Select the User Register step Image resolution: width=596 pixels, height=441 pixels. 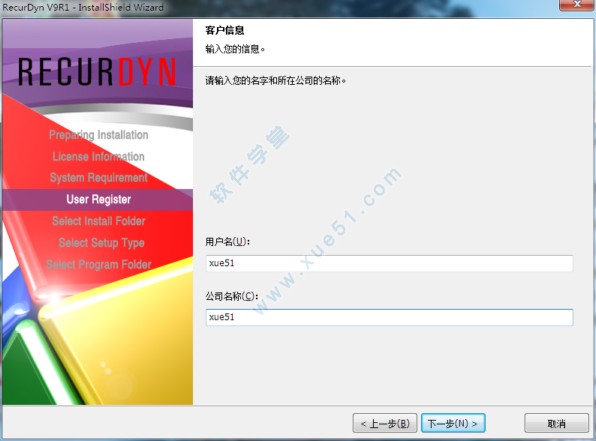pyautogui.click(x=98, y=199)
